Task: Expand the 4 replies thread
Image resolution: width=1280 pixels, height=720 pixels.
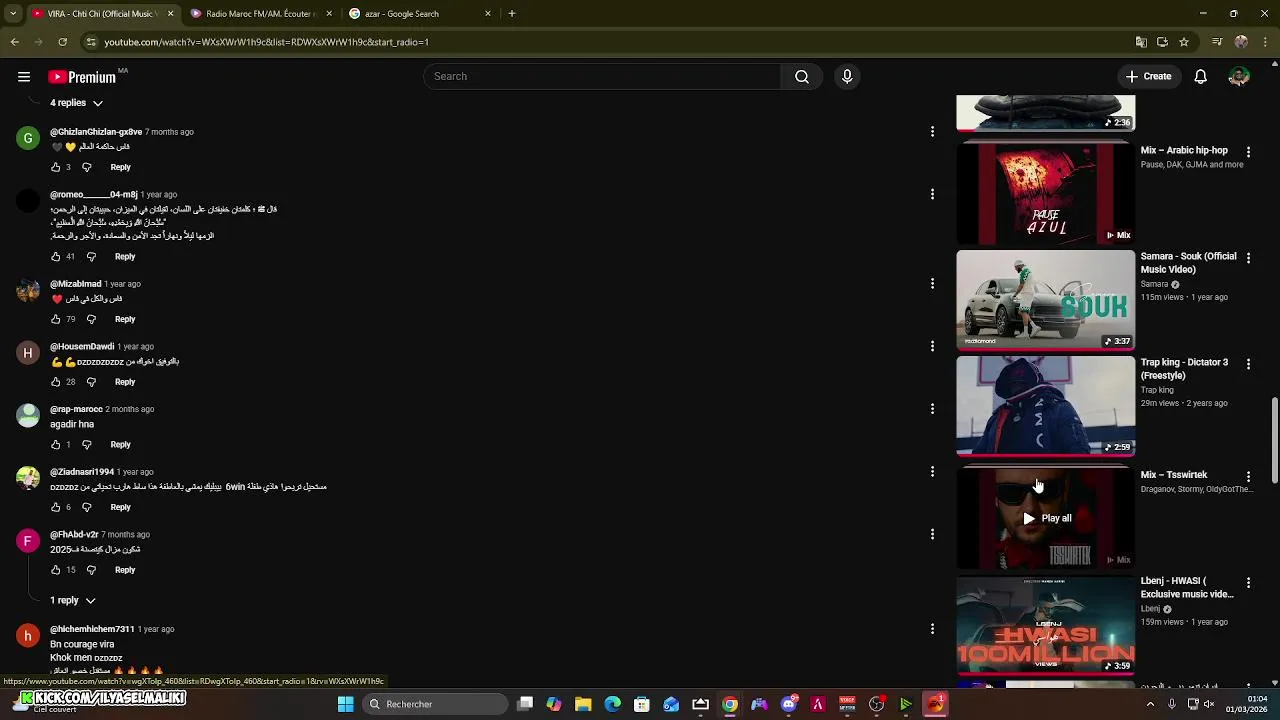Action: point(77,103)
